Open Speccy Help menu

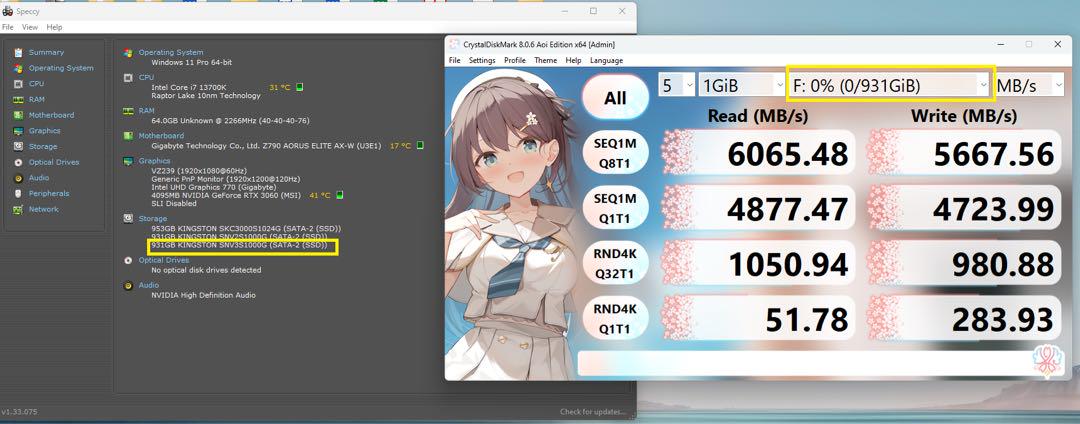point(54,28)
